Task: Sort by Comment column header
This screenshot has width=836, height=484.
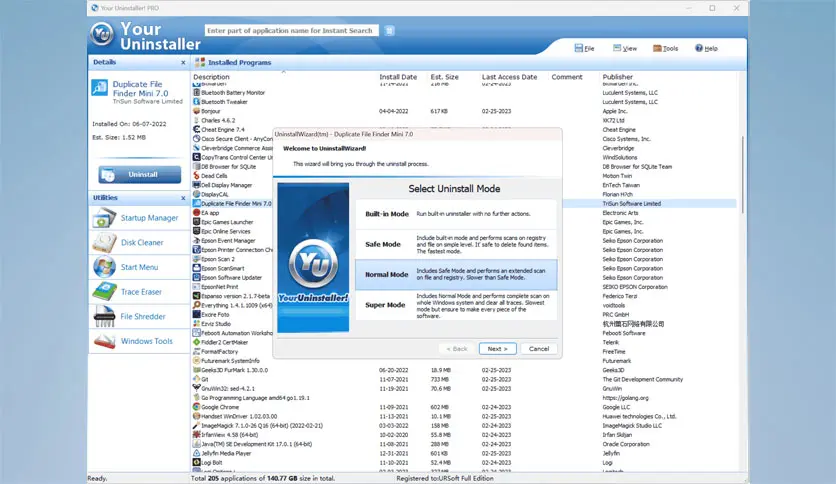Action: 567,77
